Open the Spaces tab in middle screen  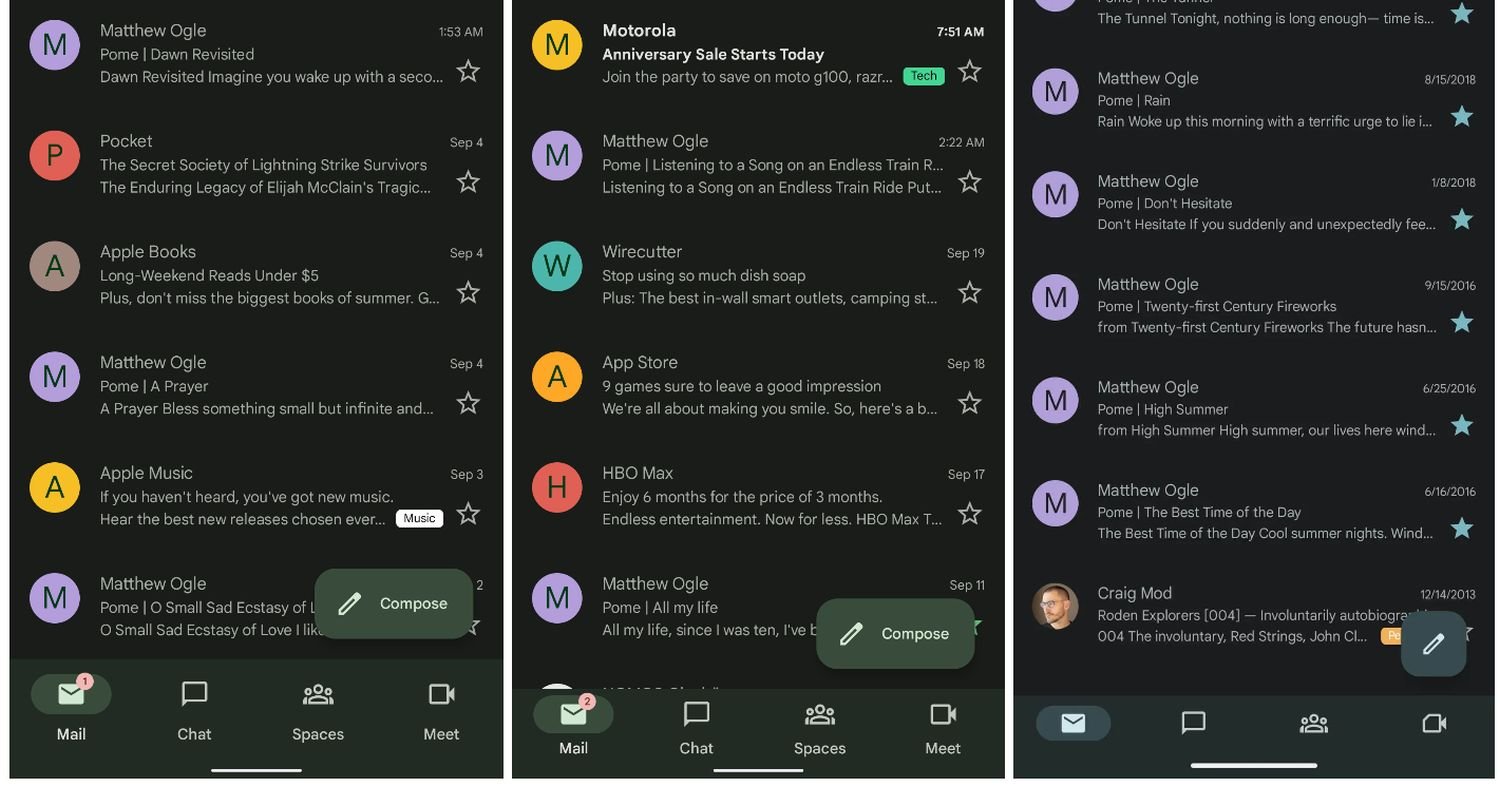tap(819, 727)
